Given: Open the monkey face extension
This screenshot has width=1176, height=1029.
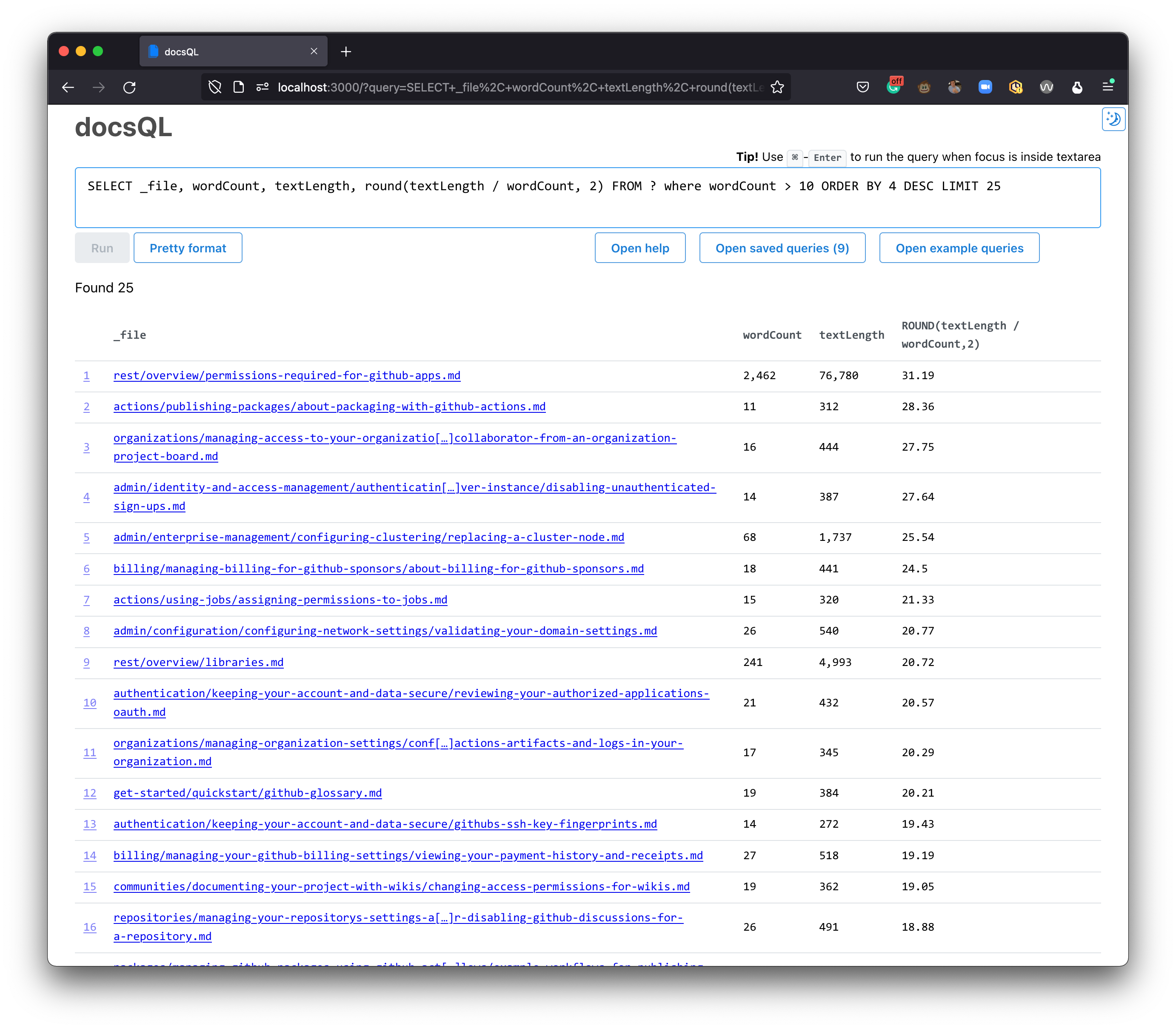Looking at the screenshot, I should 924,87.
